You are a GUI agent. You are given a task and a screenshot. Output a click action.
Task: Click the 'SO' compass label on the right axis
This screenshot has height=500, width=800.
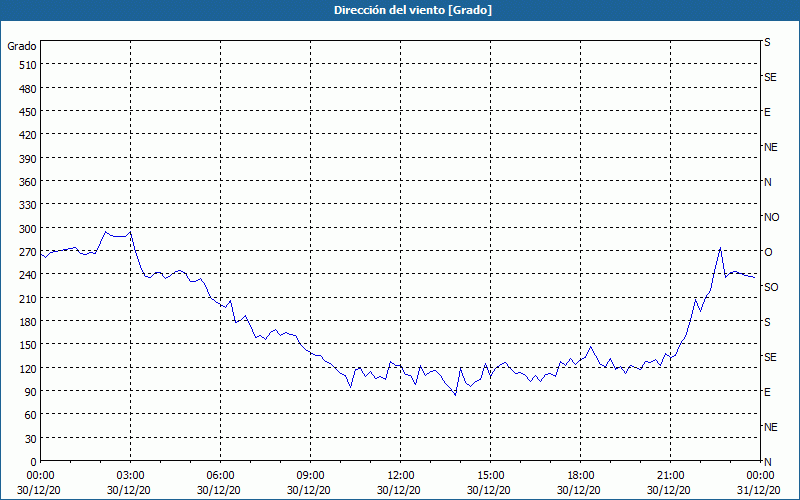click(x=771, y=287)
